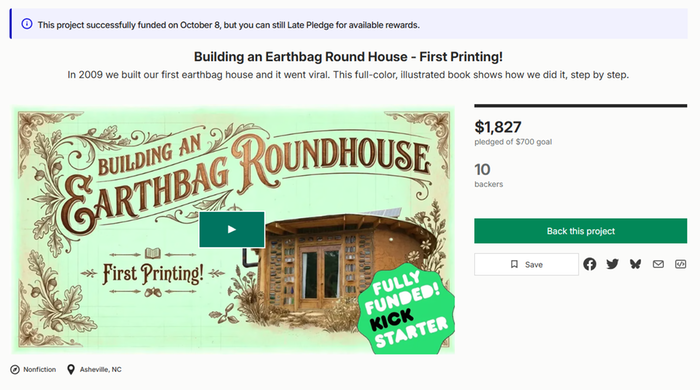Screen dimensions: 700x390
Task: Click the bookmark icon on Save button
Action: (x=514, y=264)
